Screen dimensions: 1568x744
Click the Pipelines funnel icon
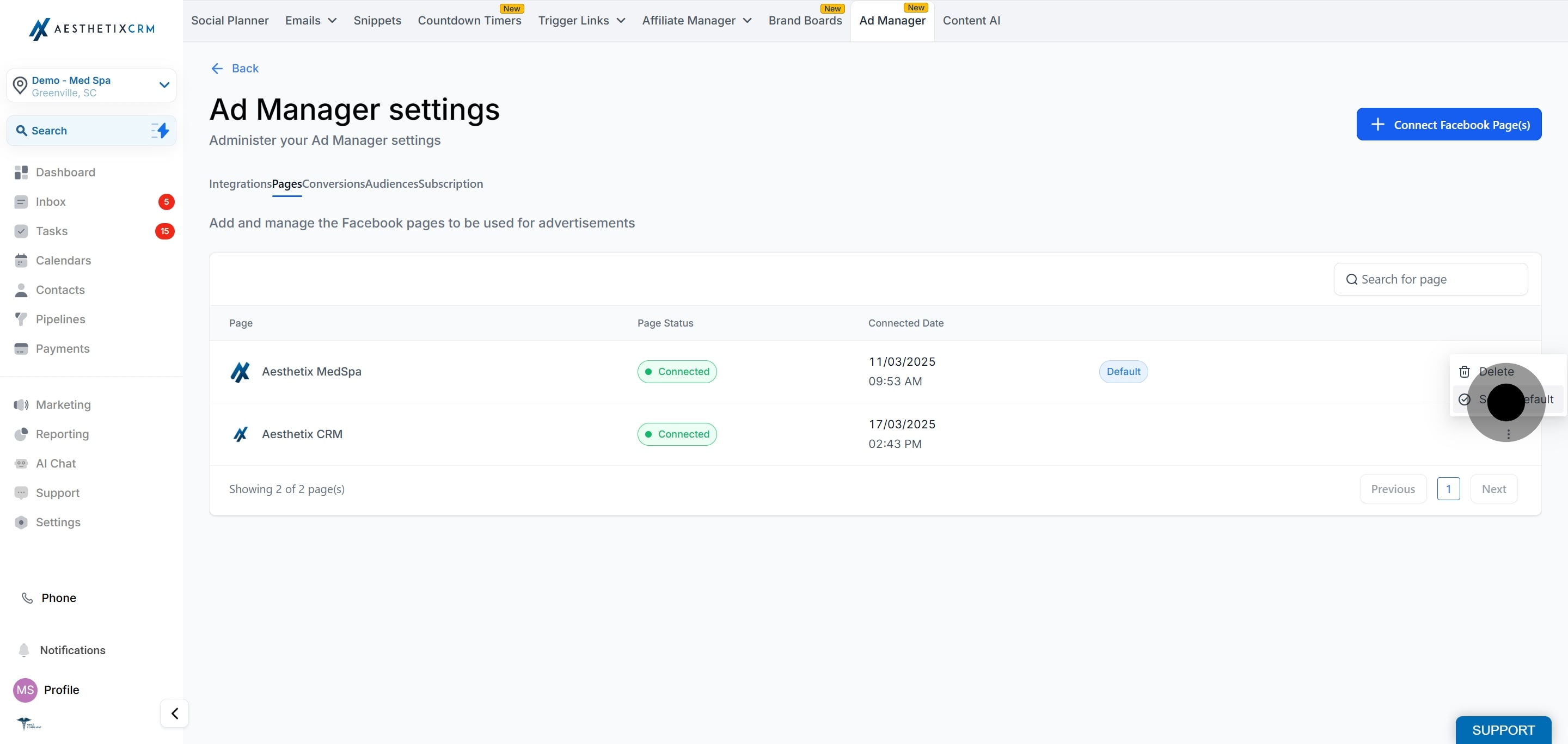click(21, 319)
